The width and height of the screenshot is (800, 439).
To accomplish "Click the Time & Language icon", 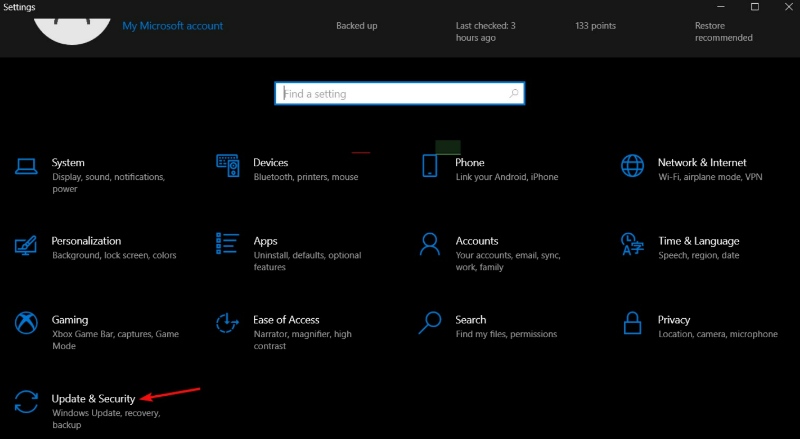I will [632, 244].
